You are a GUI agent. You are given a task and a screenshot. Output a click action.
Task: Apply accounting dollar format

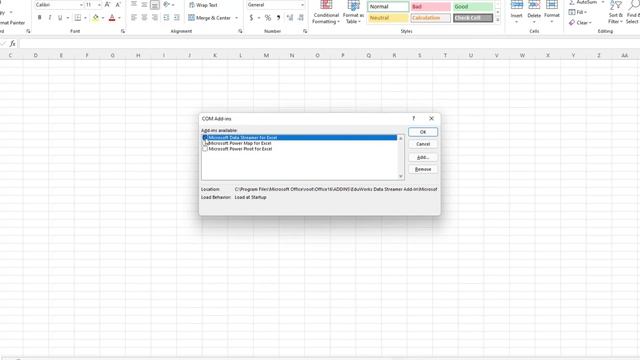point(251,18)
